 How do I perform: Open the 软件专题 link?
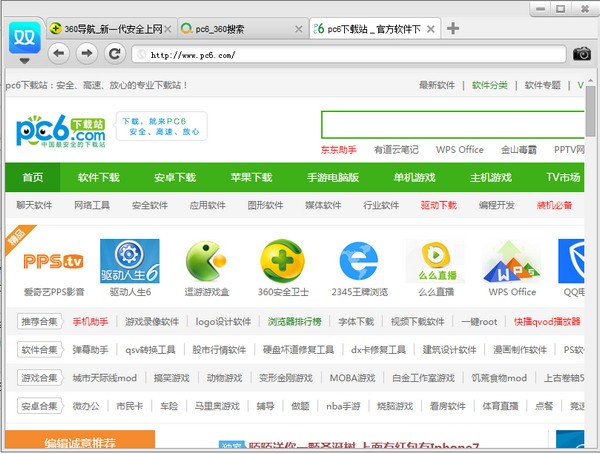(x=542, y=85)
